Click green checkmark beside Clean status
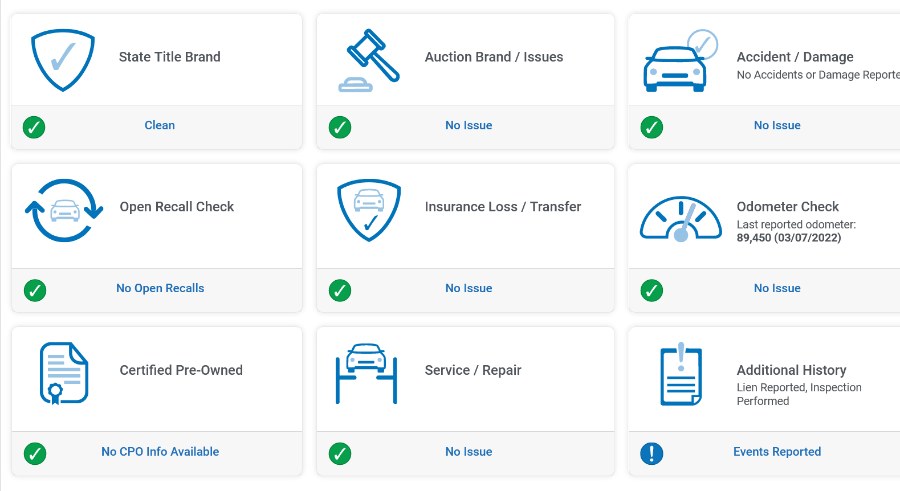 click(34, 127)
